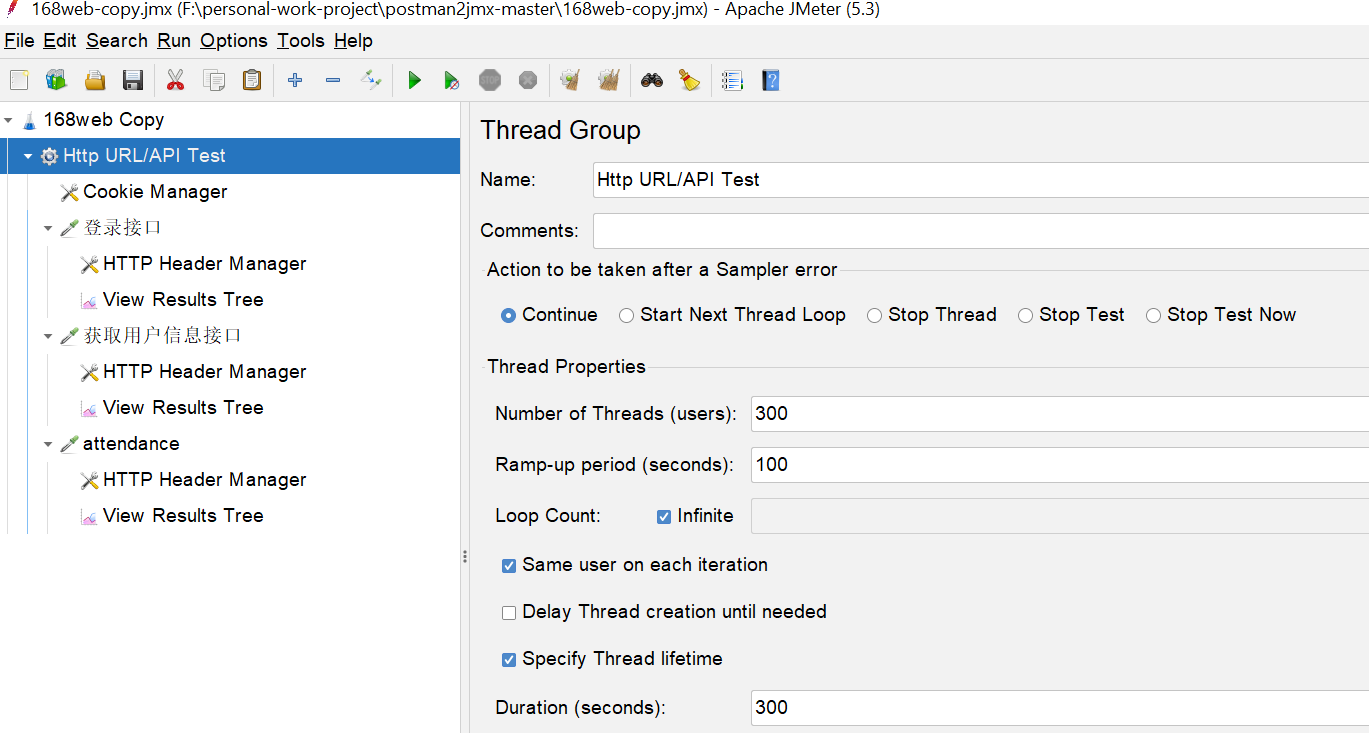Image resolution: width=1369 pixels, height=733 pixels.
Task: Select HTTP Header Manager under attendance
Action: pos(204,480)
